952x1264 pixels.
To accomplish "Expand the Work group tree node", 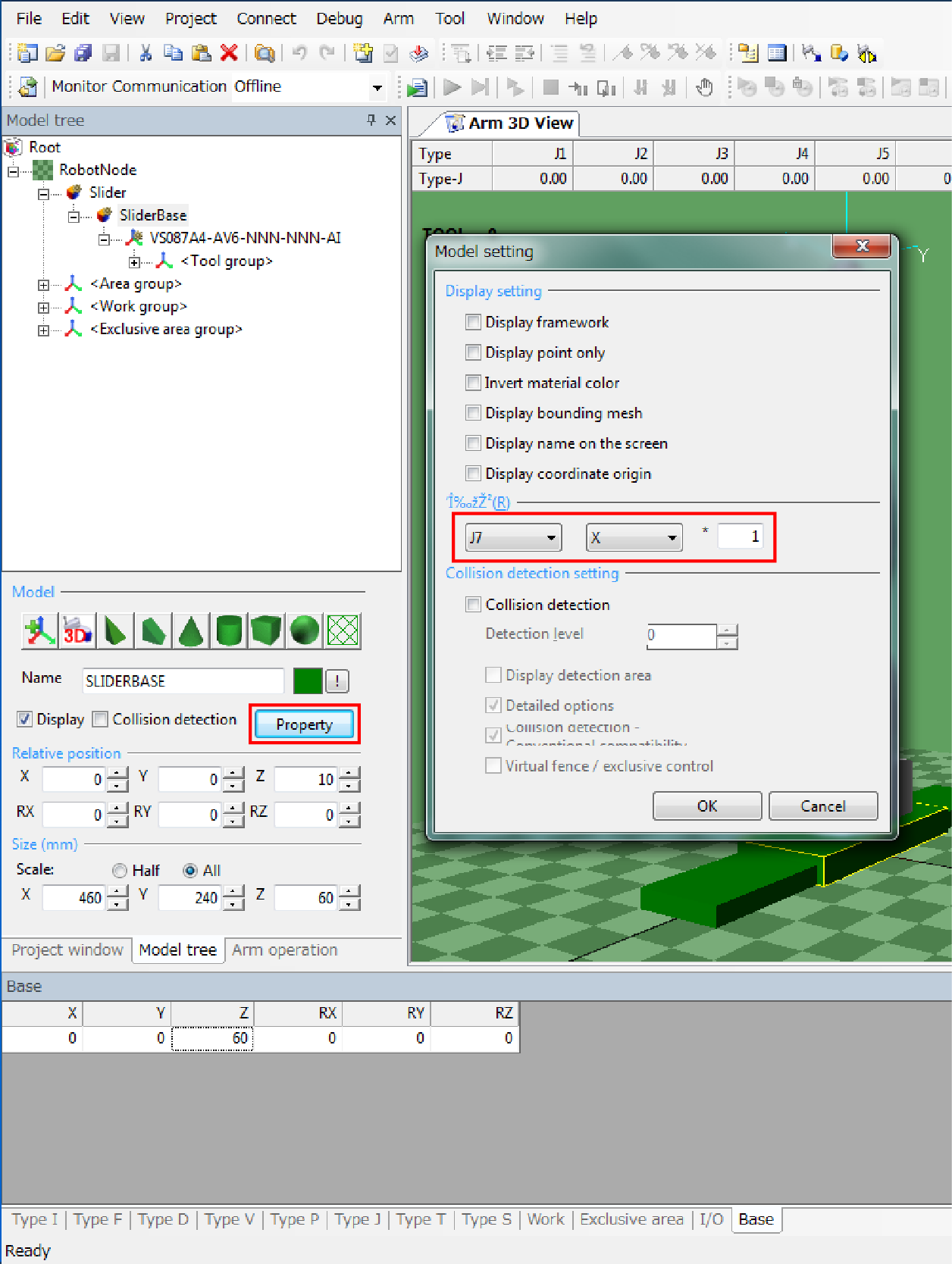I will (x=43, y=308).
